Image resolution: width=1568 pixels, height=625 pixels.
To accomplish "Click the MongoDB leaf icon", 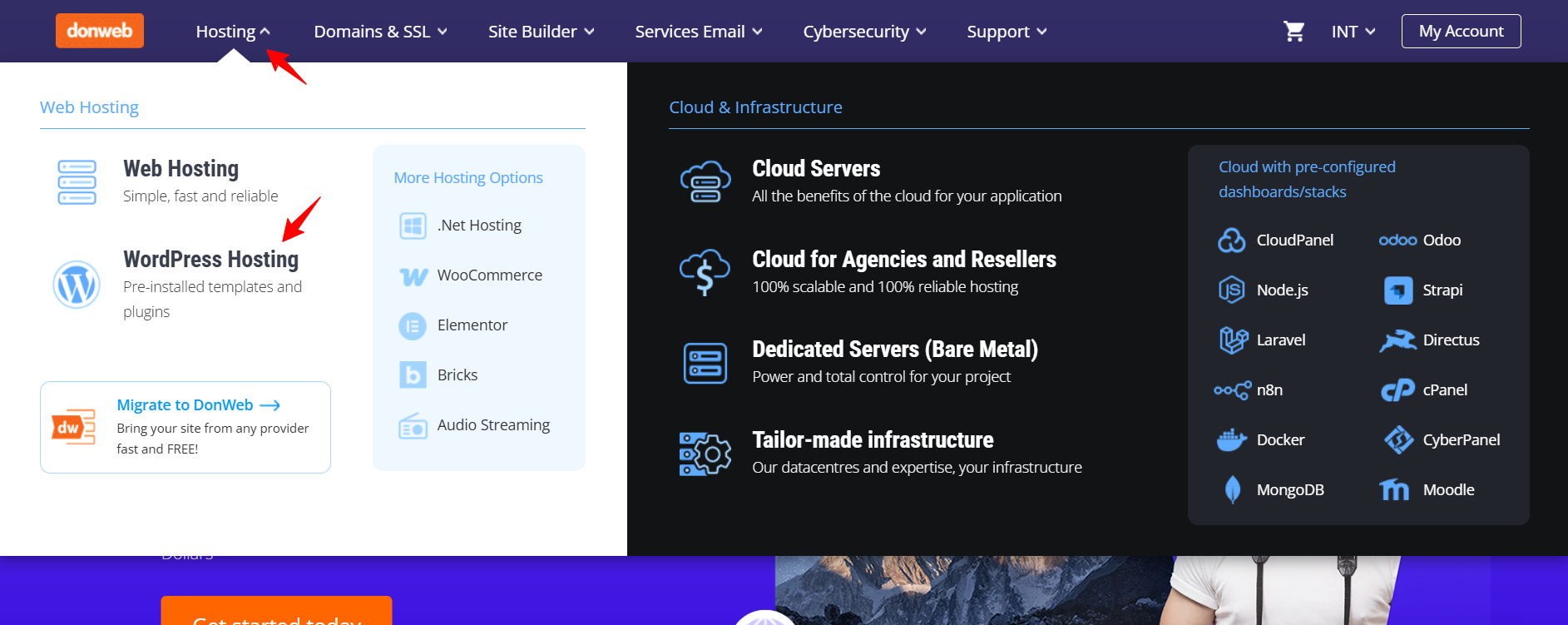I will pos(1233,490).
